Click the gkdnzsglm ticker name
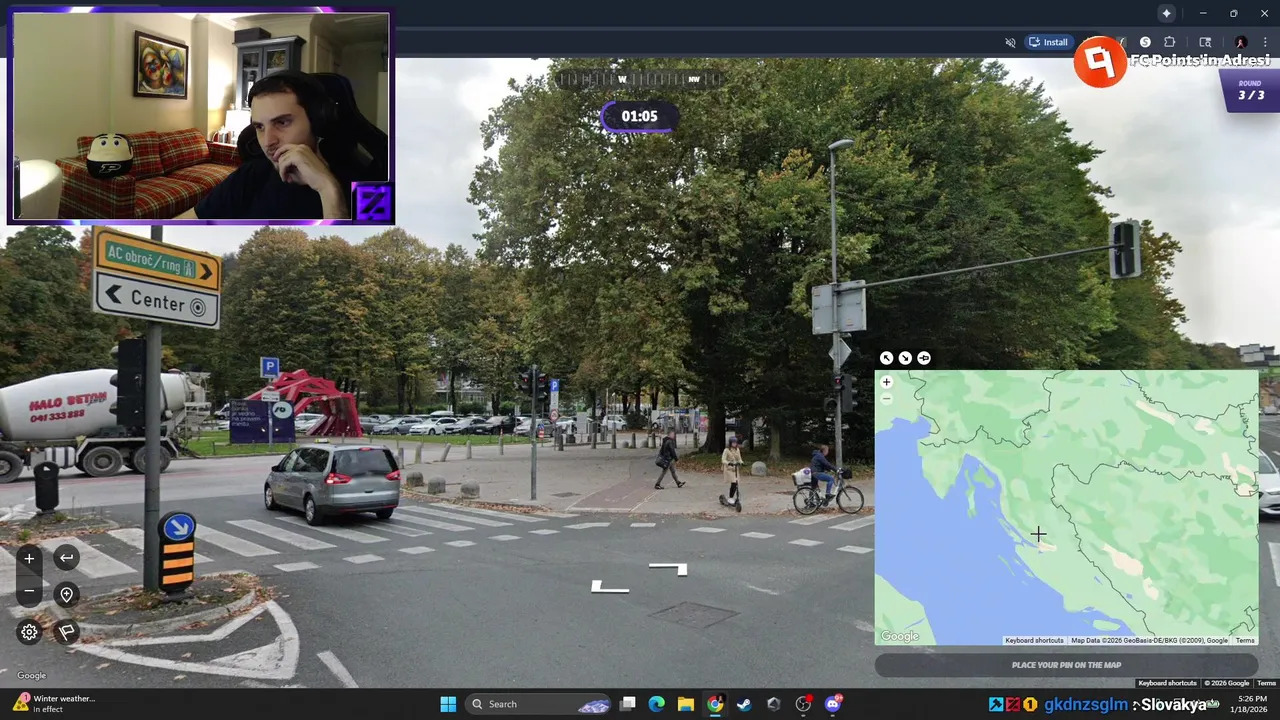 point(1085,705)
